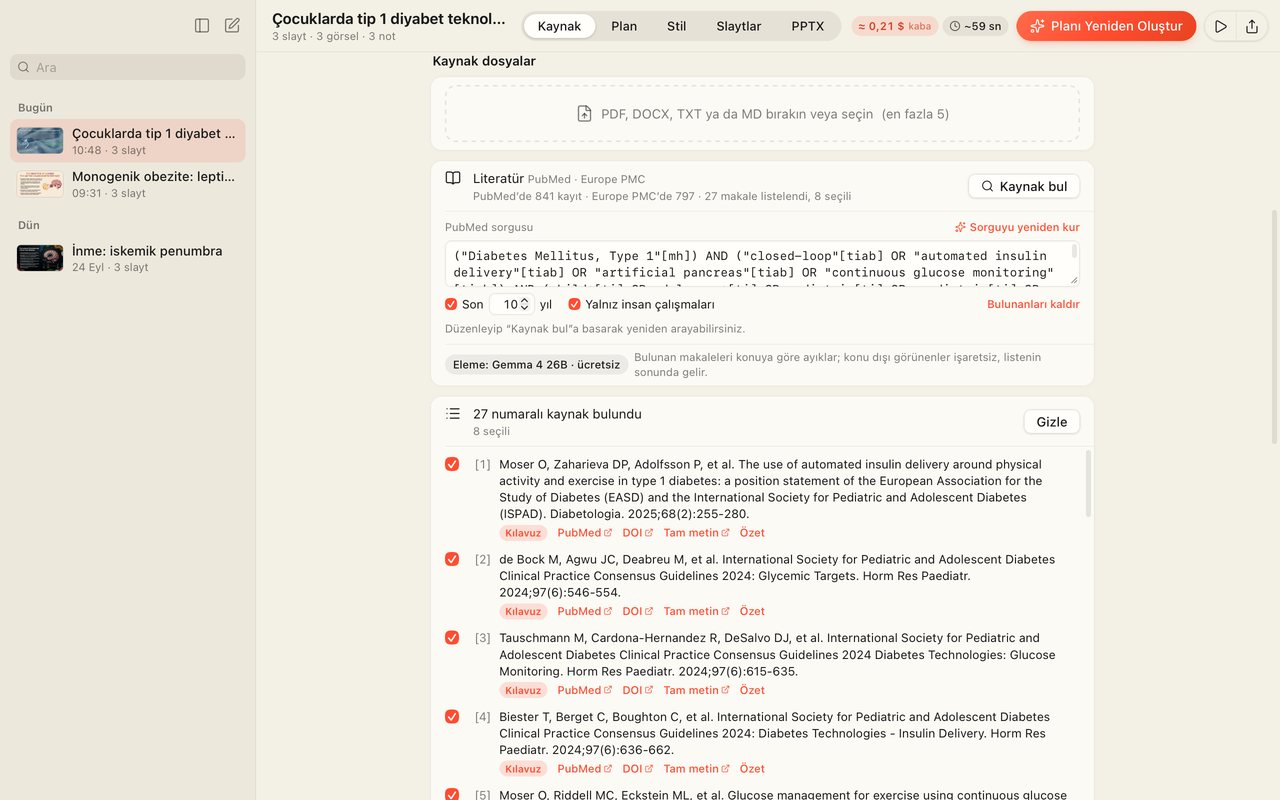
Task: Switch to the Stil tab
Action: tap(677, 26)
